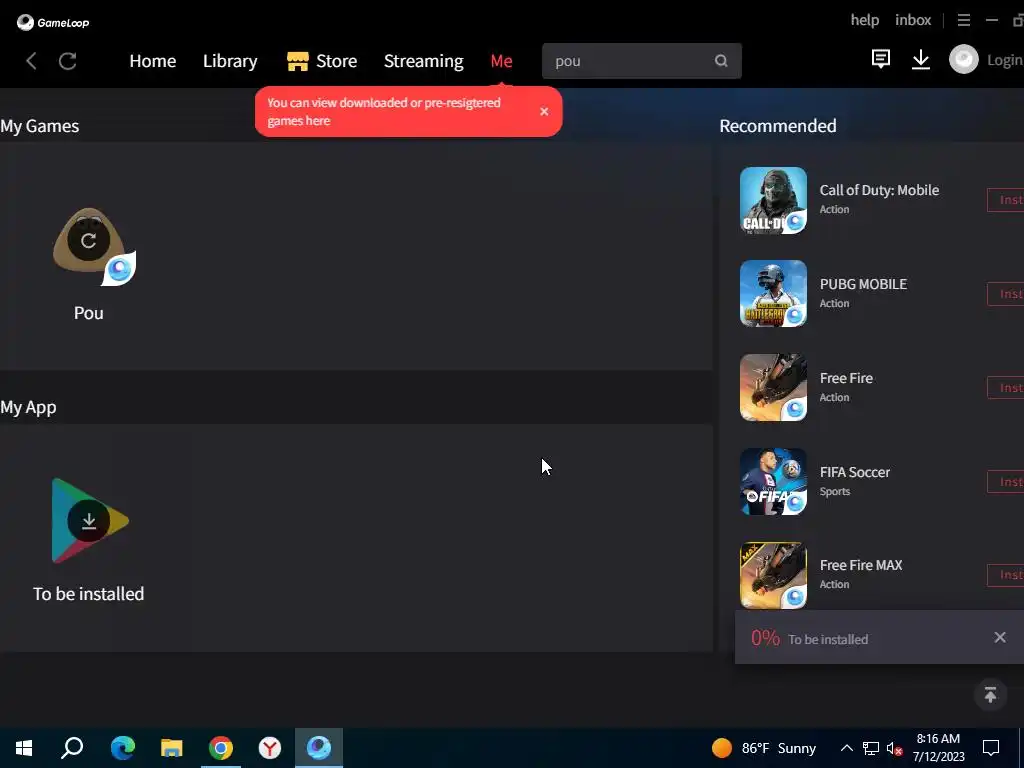Install Call of Duty: Mobile
The width and height of the screenshot is (1024, 768).
pos(1006,200)
